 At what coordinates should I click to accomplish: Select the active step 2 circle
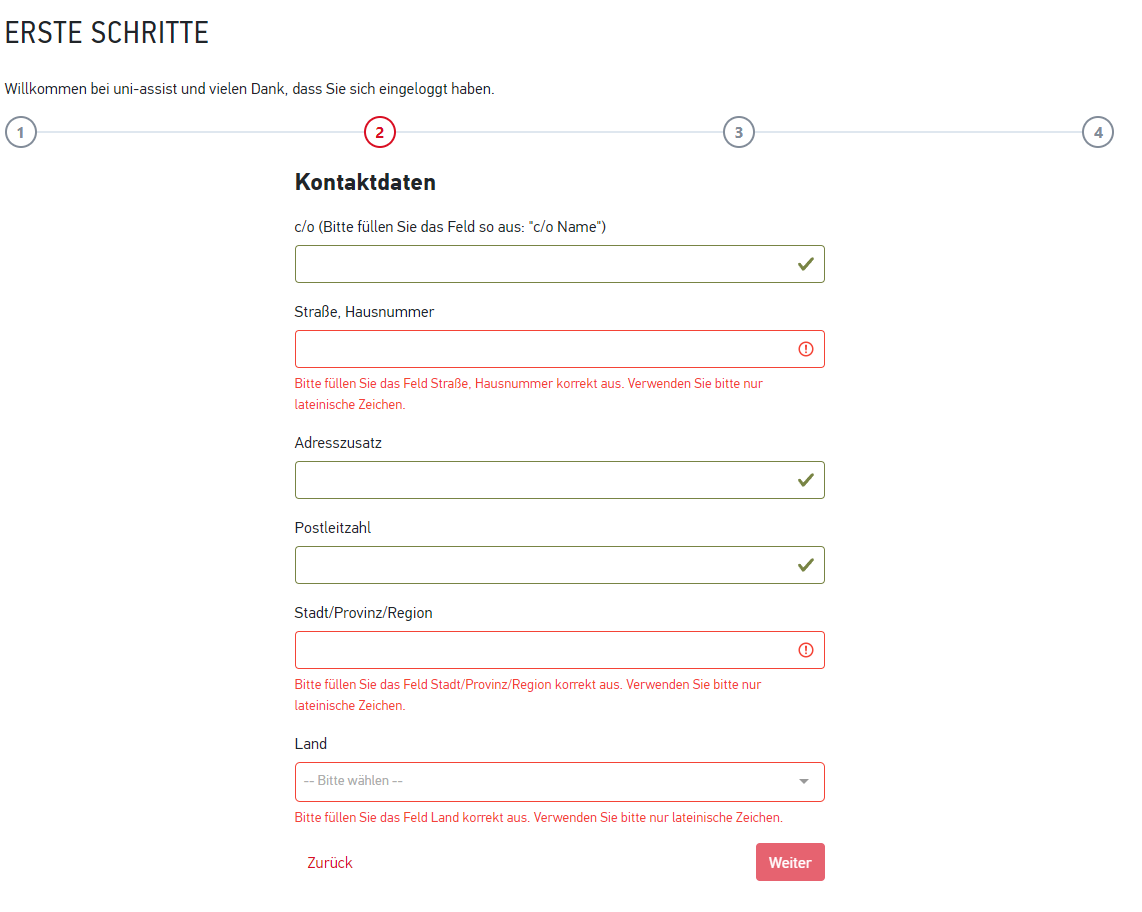(x=380, y=132)
